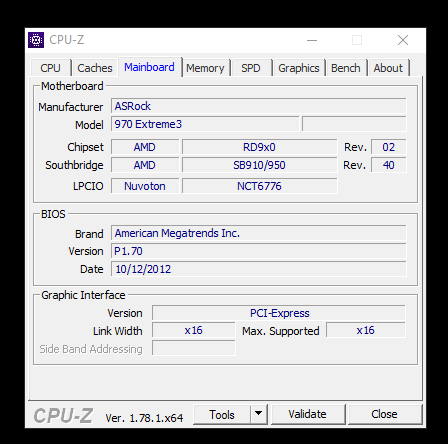Viewport: 448px width, 444px height.
Task: Click the BIOS version P1.70 field
Action: point(259,251)
